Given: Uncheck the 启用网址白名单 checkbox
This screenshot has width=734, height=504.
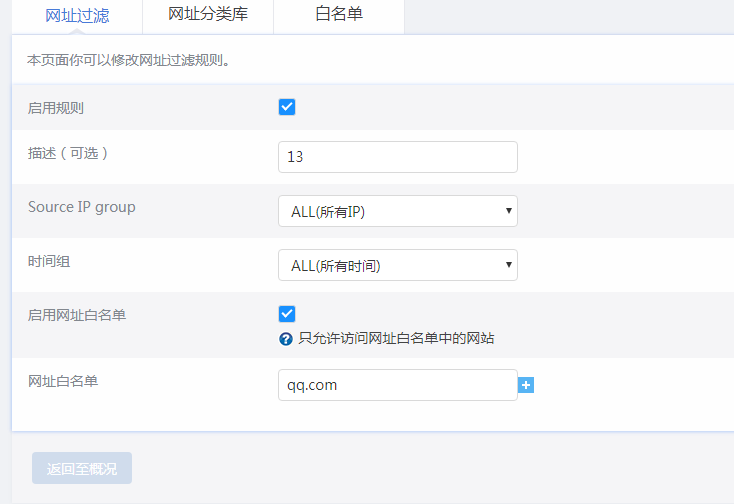Looking at the screenshot, I should 287,314.
